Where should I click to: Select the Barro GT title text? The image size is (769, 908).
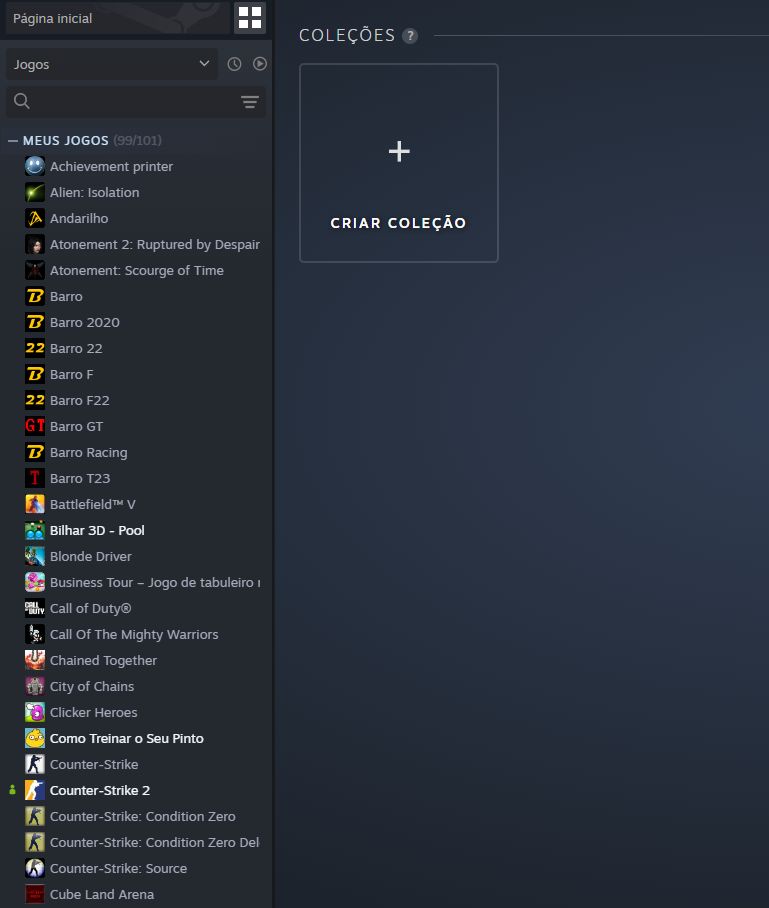point(76,426)
